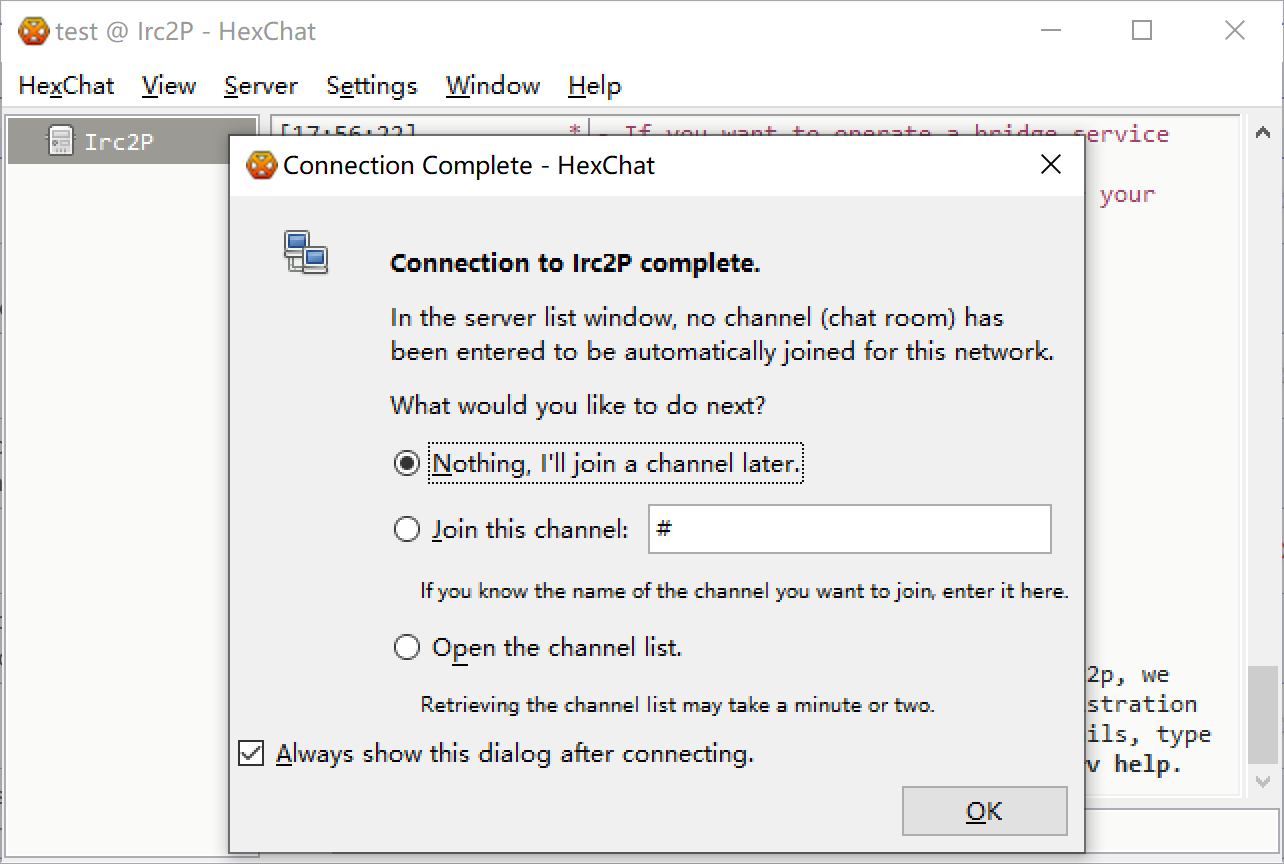Click the channel name input field
The height and width of the screenshot is (864, 1284).
[850, 529]
